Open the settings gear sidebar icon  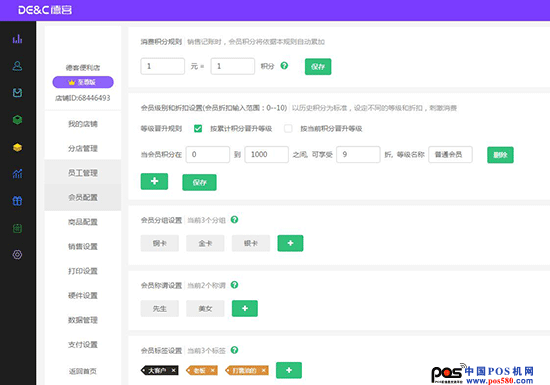17,255
